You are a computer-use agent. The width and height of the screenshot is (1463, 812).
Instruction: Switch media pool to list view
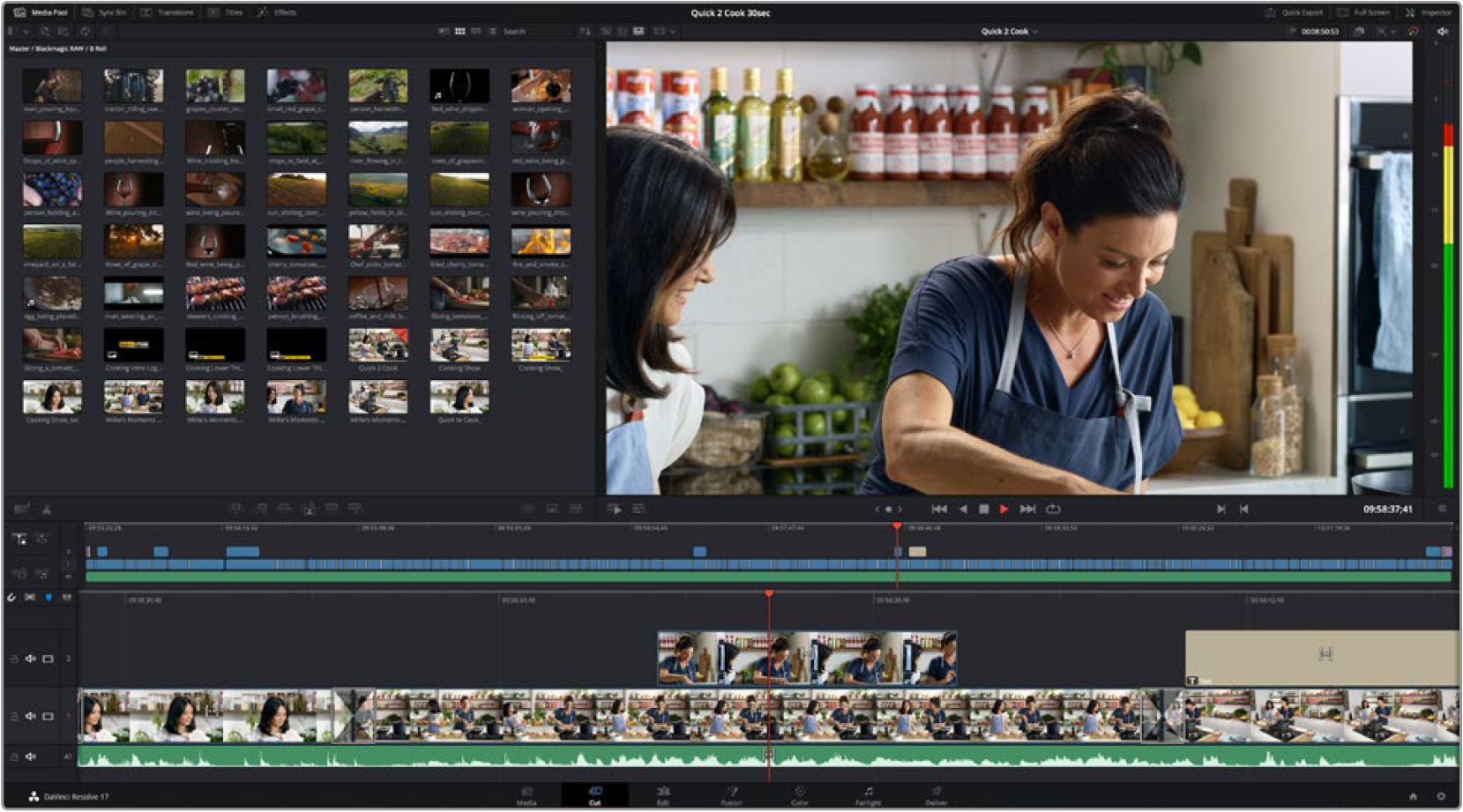tap(492, 31)
